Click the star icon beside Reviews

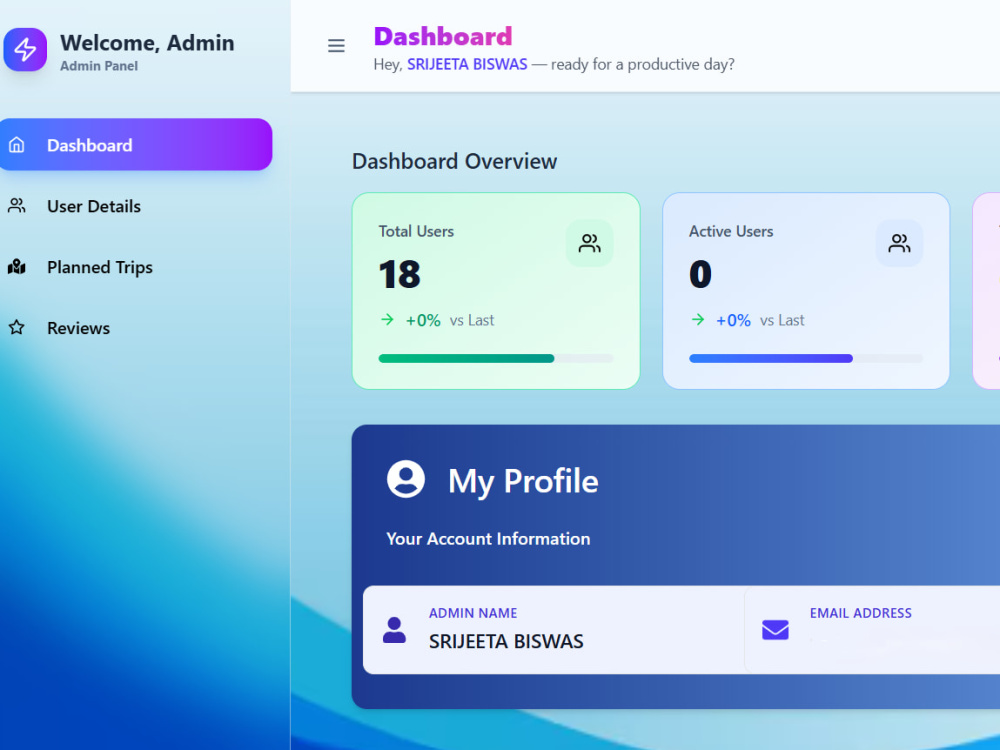click(x=17, y=327)
